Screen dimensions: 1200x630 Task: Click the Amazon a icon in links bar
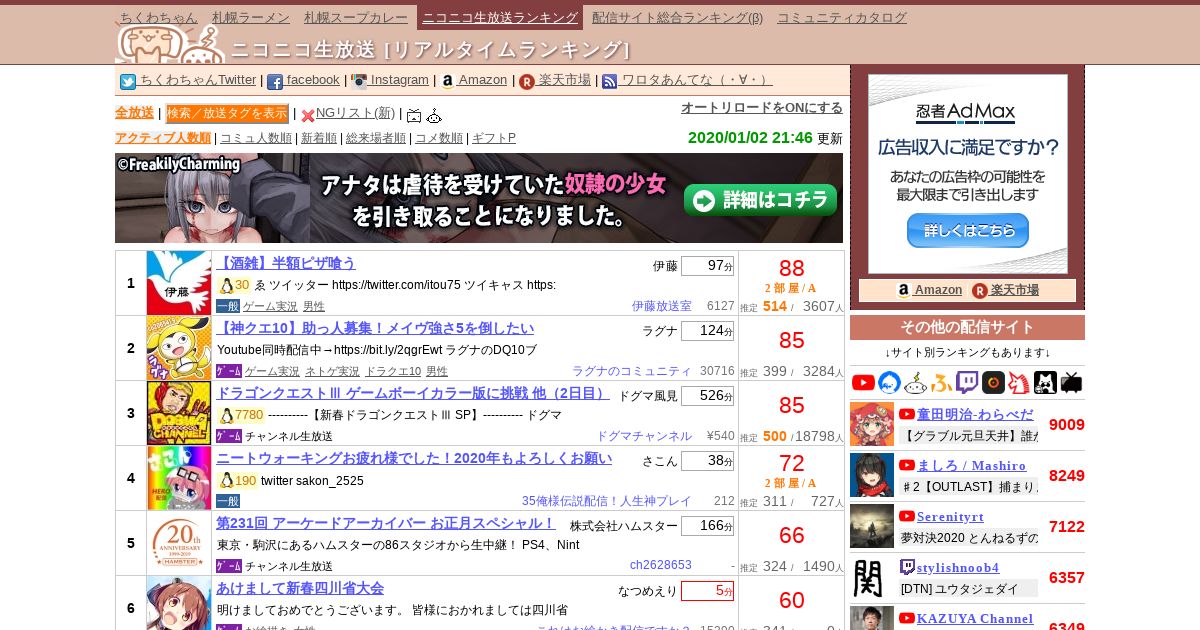point(447,82)
